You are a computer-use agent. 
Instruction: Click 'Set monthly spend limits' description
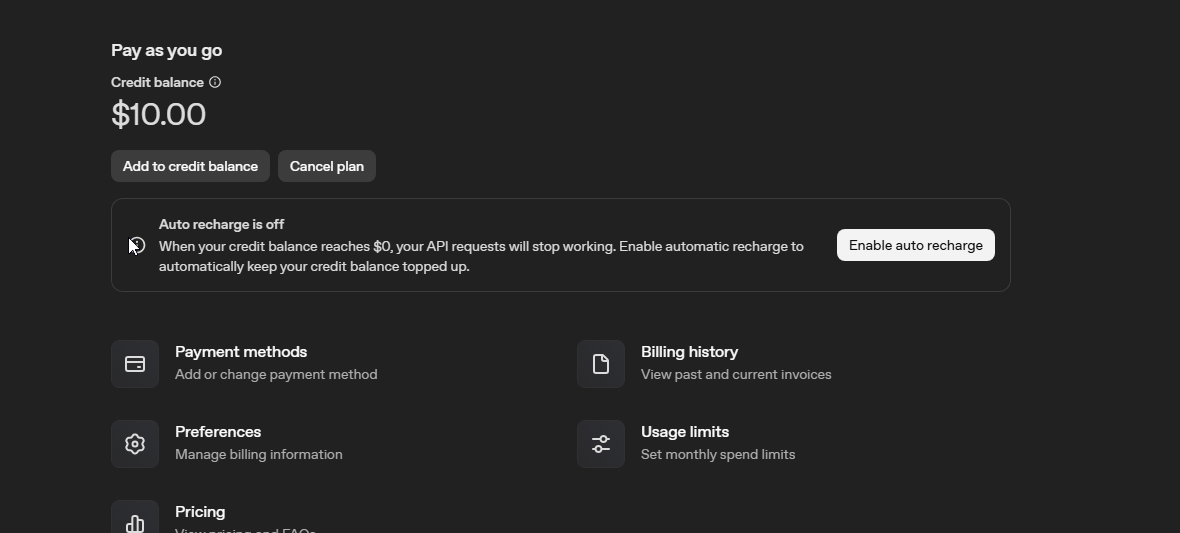coord(718,455)
